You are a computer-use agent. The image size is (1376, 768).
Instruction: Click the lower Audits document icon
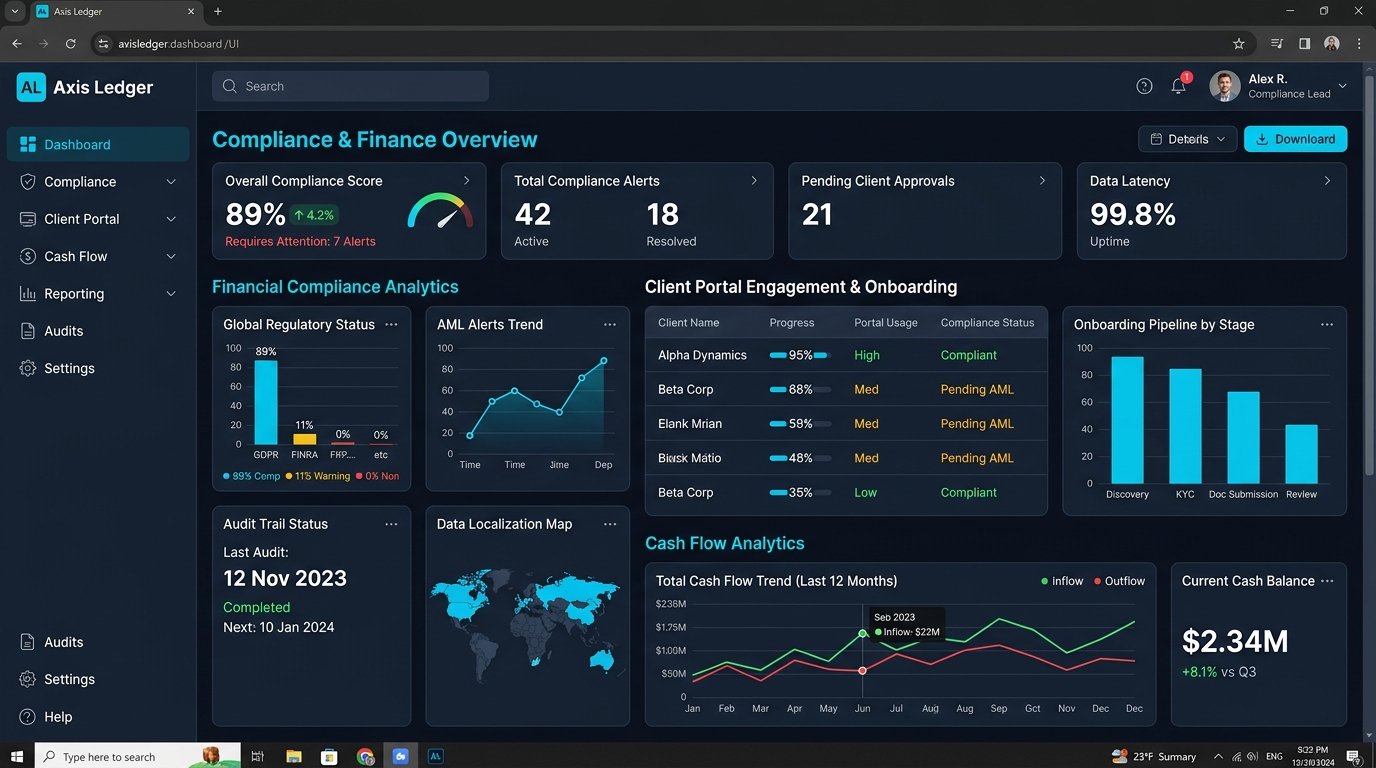click(x=28, y=642)
